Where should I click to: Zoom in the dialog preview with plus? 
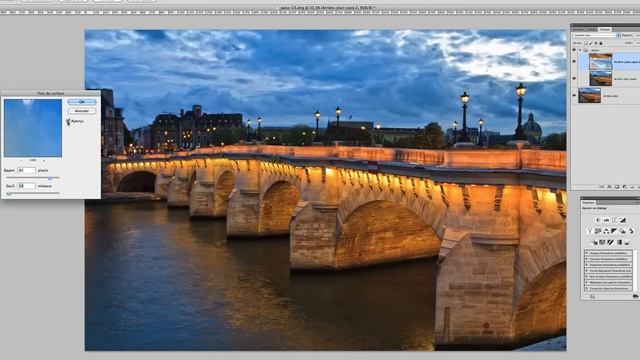click(x=44, y=160)
